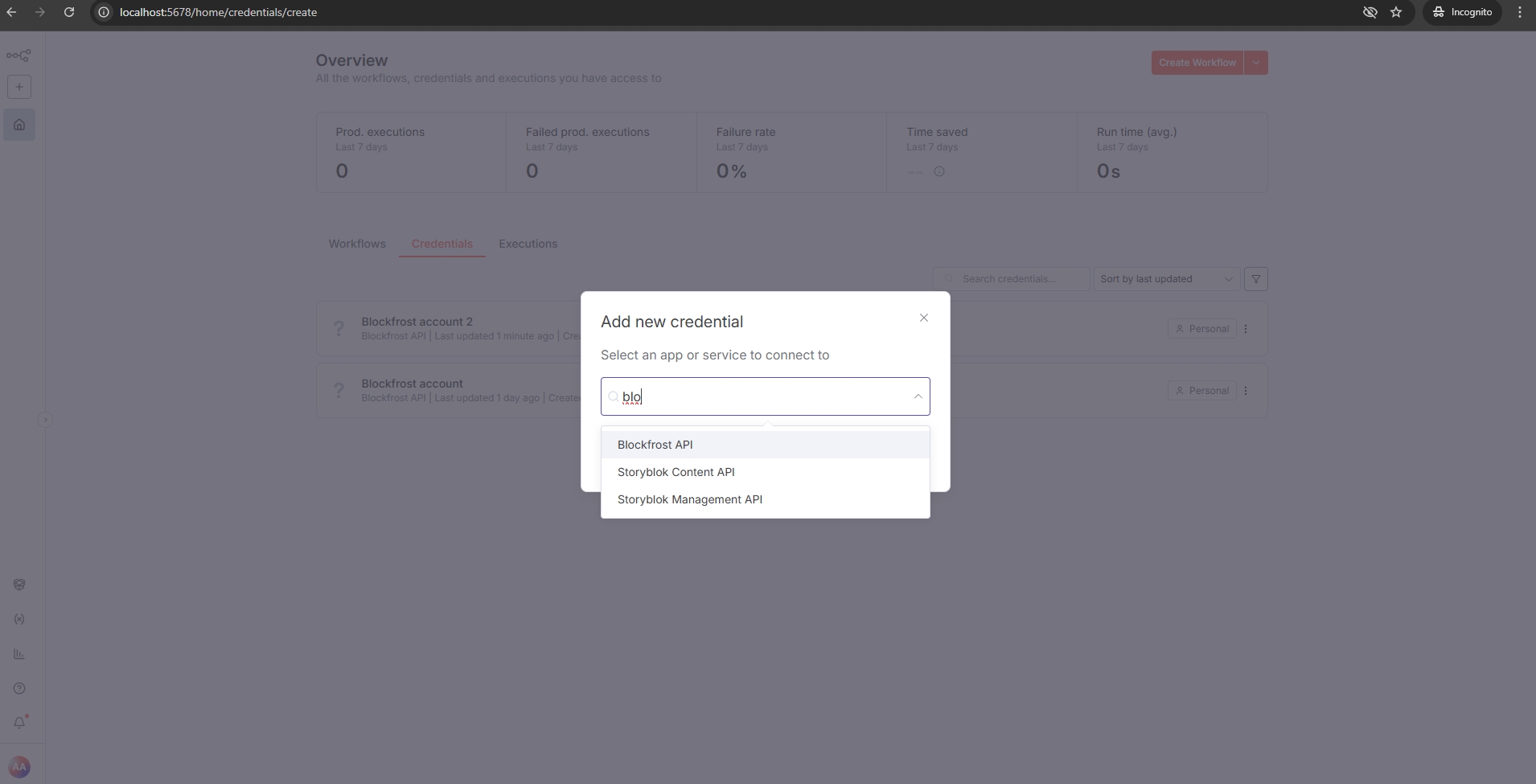Select Storyblok Management API option
This screenshot has height=784, width=1536.
pyautogui.click(x=766, y=499)
